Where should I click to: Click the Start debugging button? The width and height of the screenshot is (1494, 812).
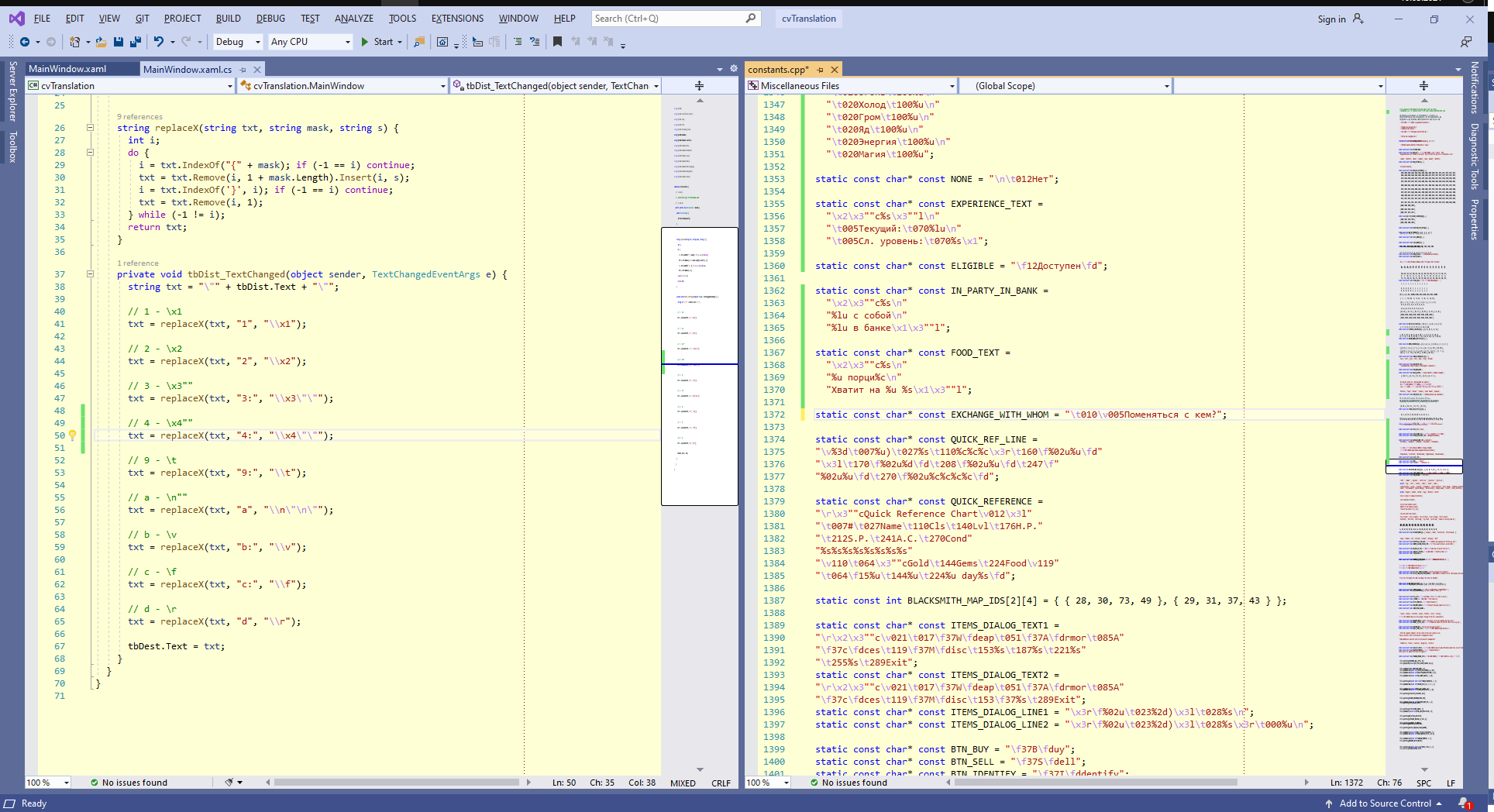[377, 42]
